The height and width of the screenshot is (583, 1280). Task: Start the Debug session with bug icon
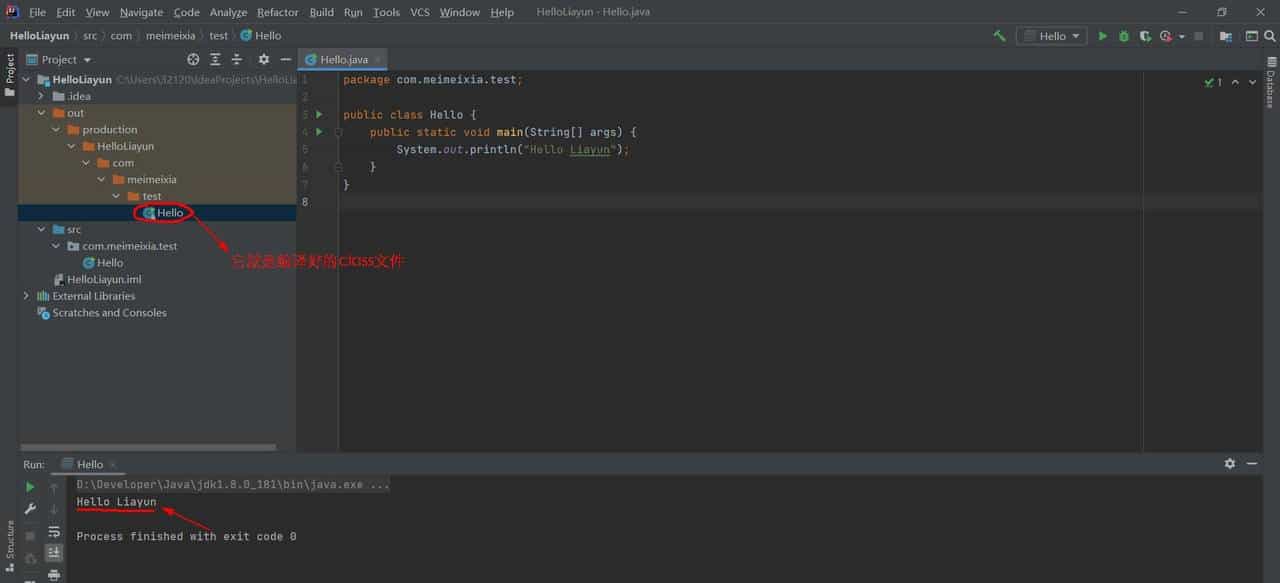click(1124, 35)
